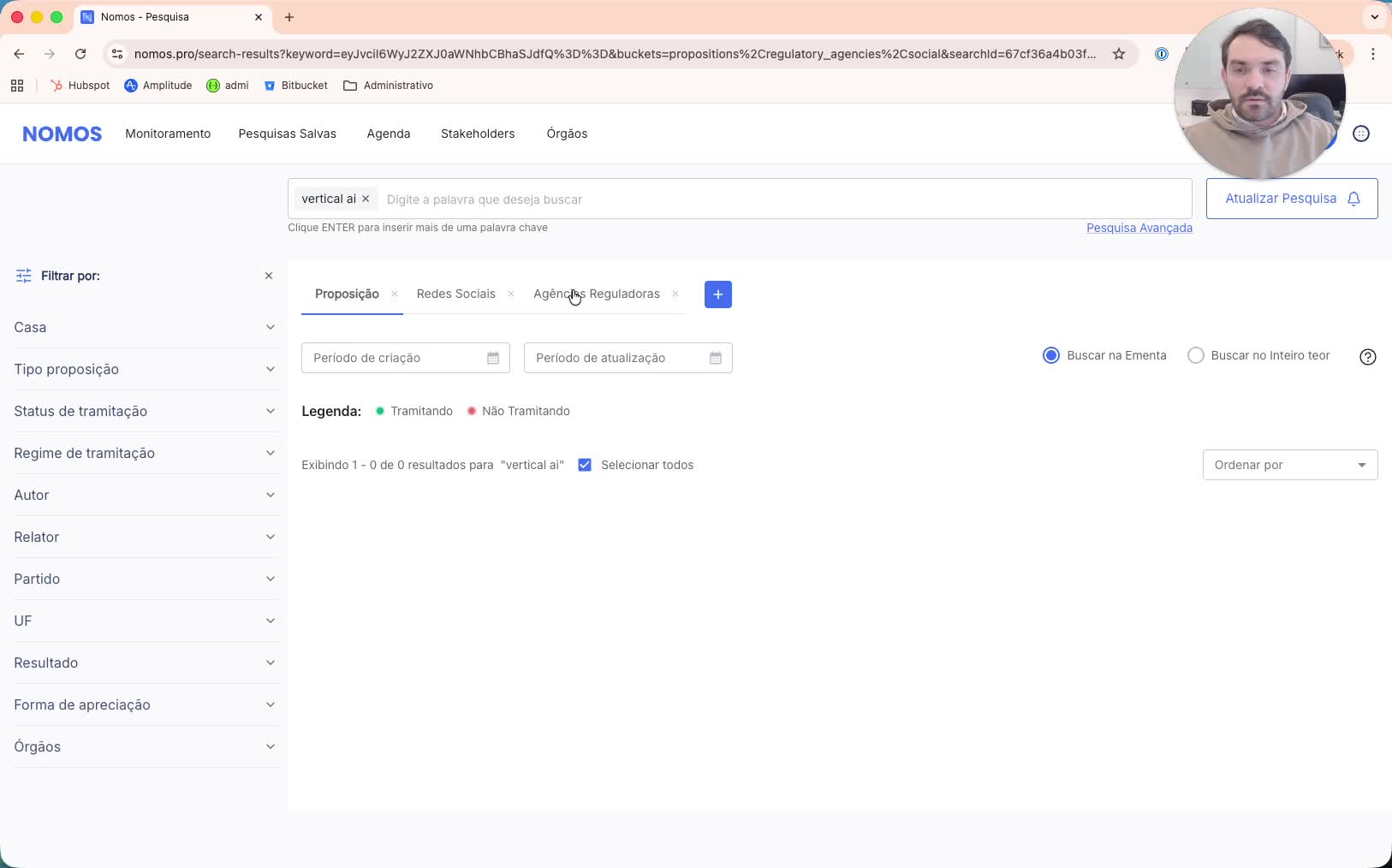Image resolution: width=1392 pixels, height=868 pixels.
Task: Open the admi bookmark
Action: coord(228,86)
